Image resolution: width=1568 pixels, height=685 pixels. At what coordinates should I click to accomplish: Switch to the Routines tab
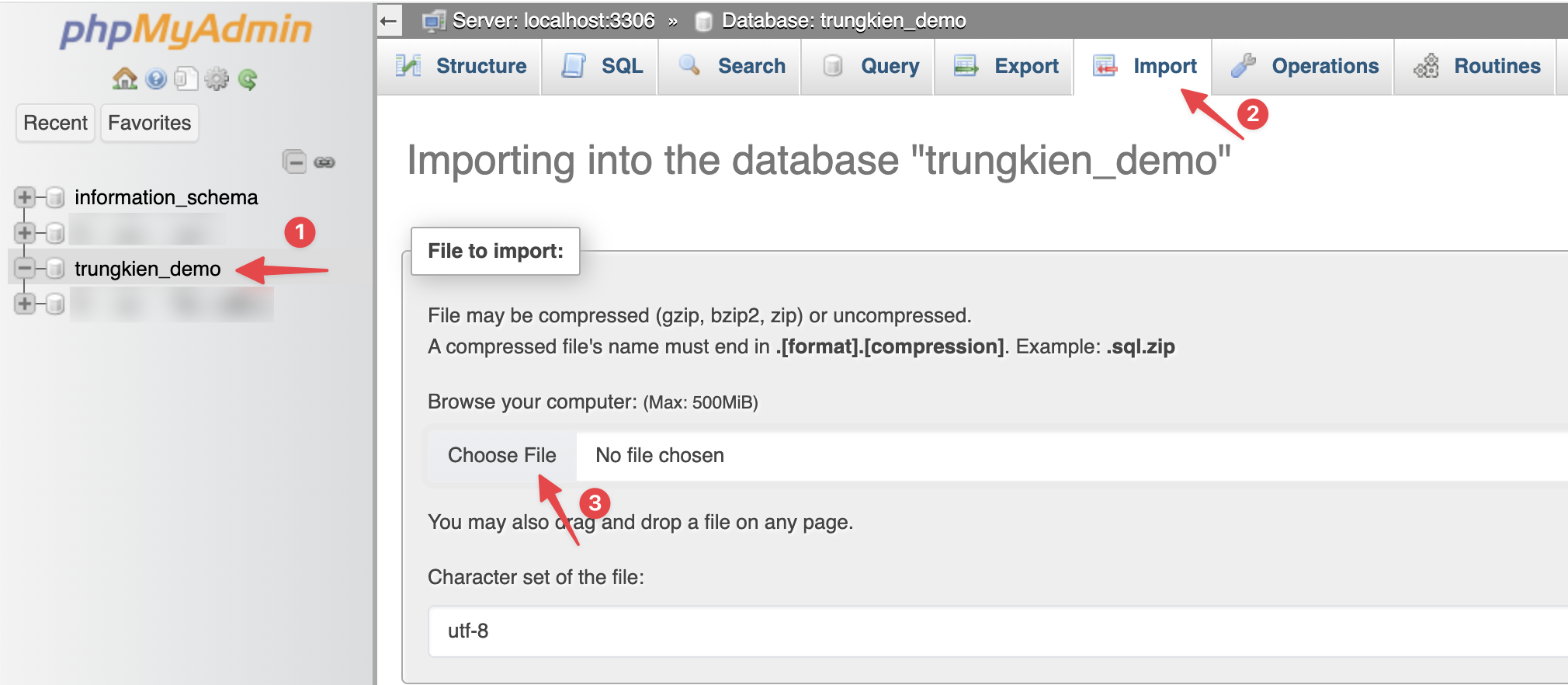1476,67
